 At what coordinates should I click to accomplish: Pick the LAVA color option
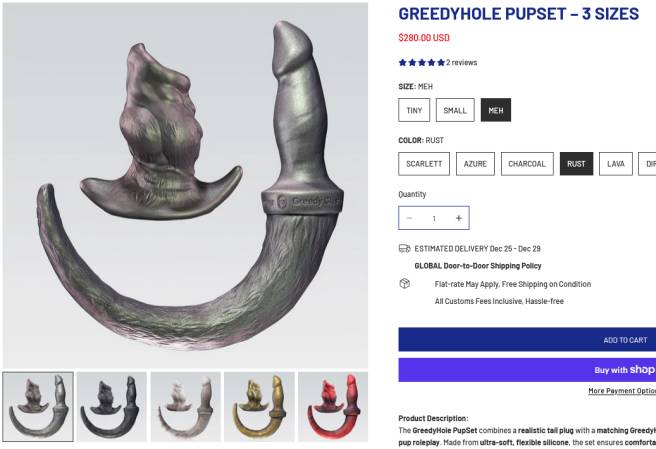(x=615, y=164)
